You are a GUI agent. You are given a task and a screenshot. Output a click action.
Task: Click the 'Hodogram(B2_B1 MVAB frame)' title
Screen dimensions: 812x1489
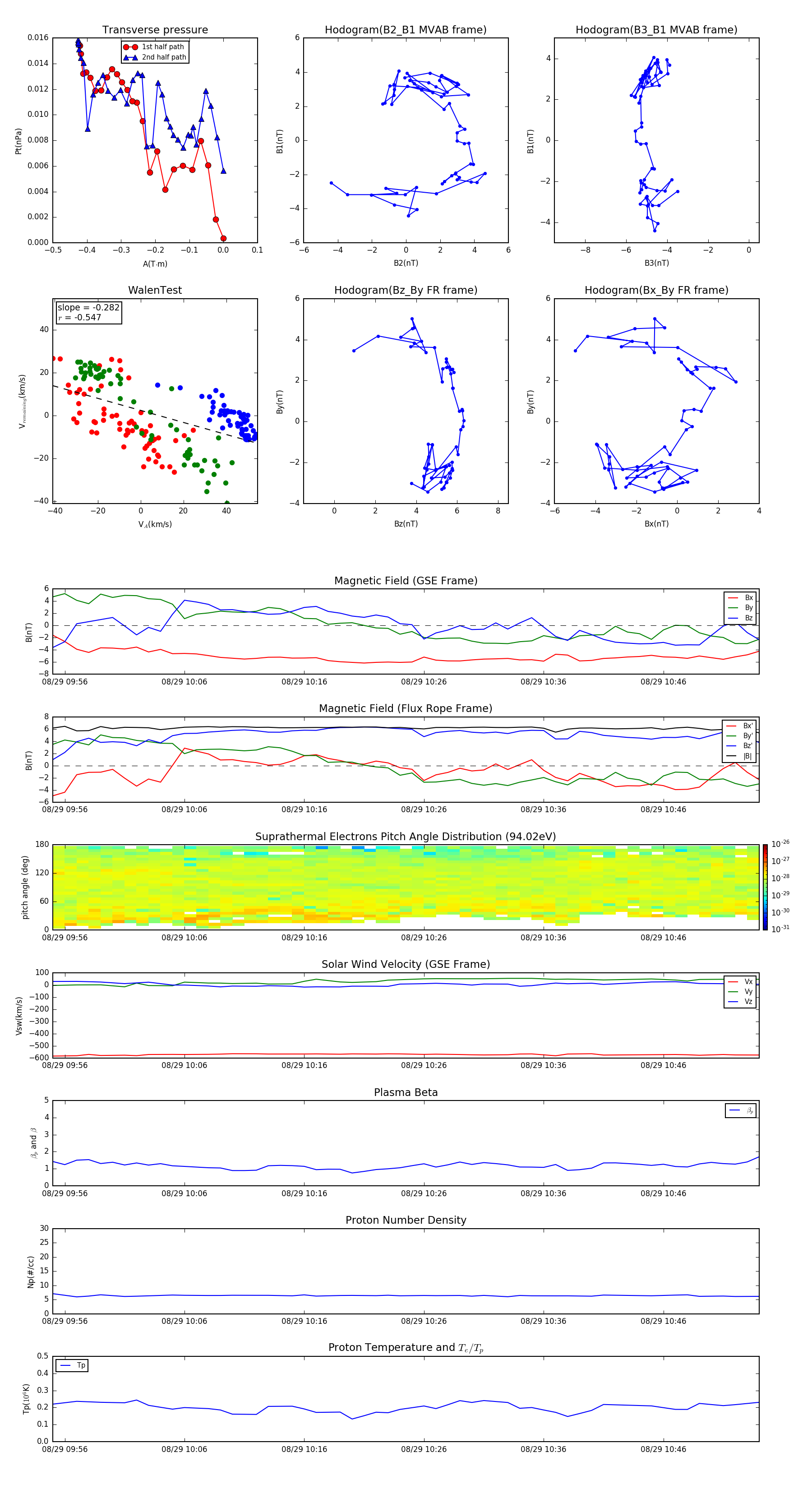click(x=406, y=30)
